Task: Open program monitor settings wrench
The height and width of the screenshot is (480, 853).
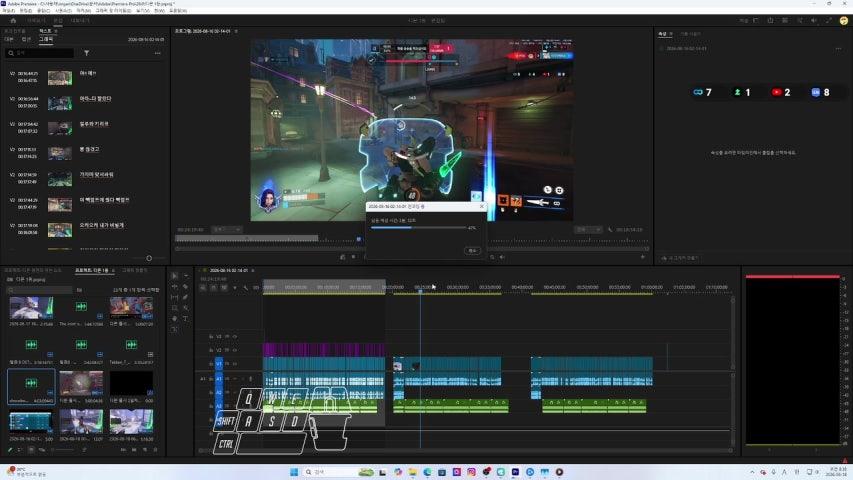Action: tap(610, 230)
